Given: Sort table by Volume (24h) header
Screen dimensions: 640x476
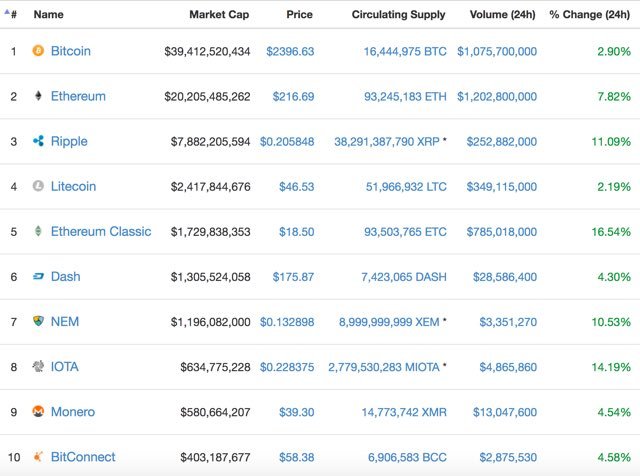Looking at the screenshot, I should [x=502, y=15].
